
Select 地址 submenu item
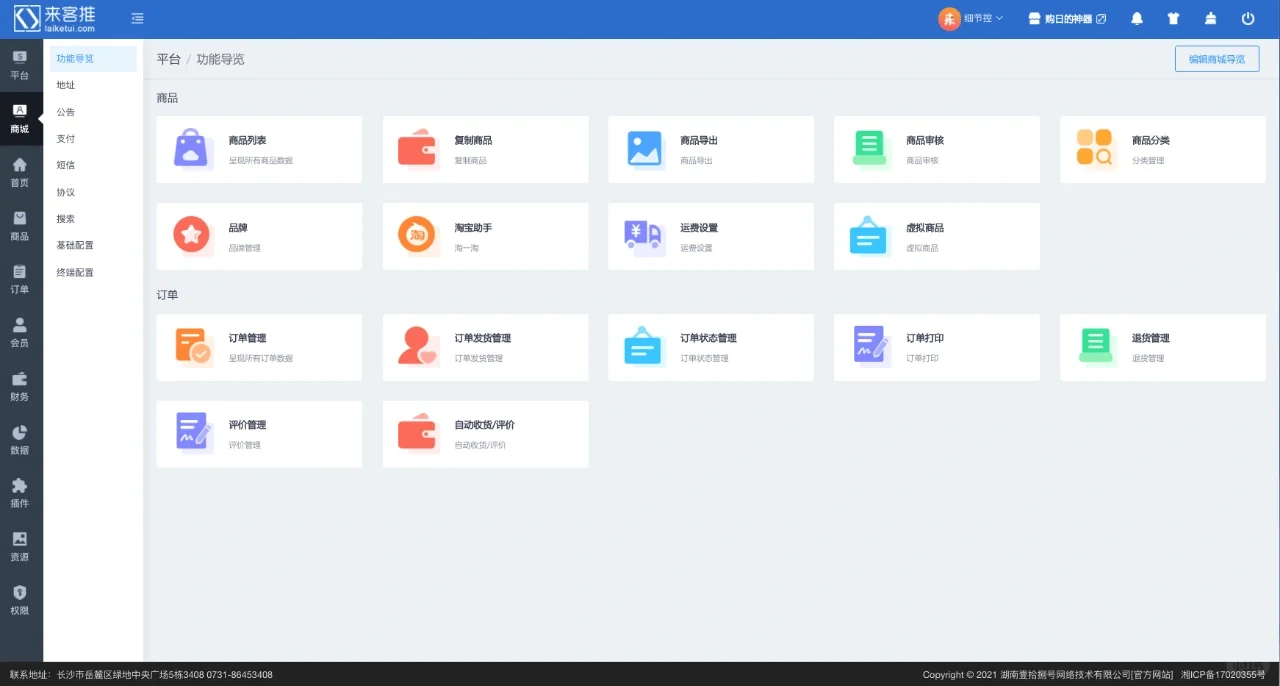pyautogui.click(x=93, y=85)
